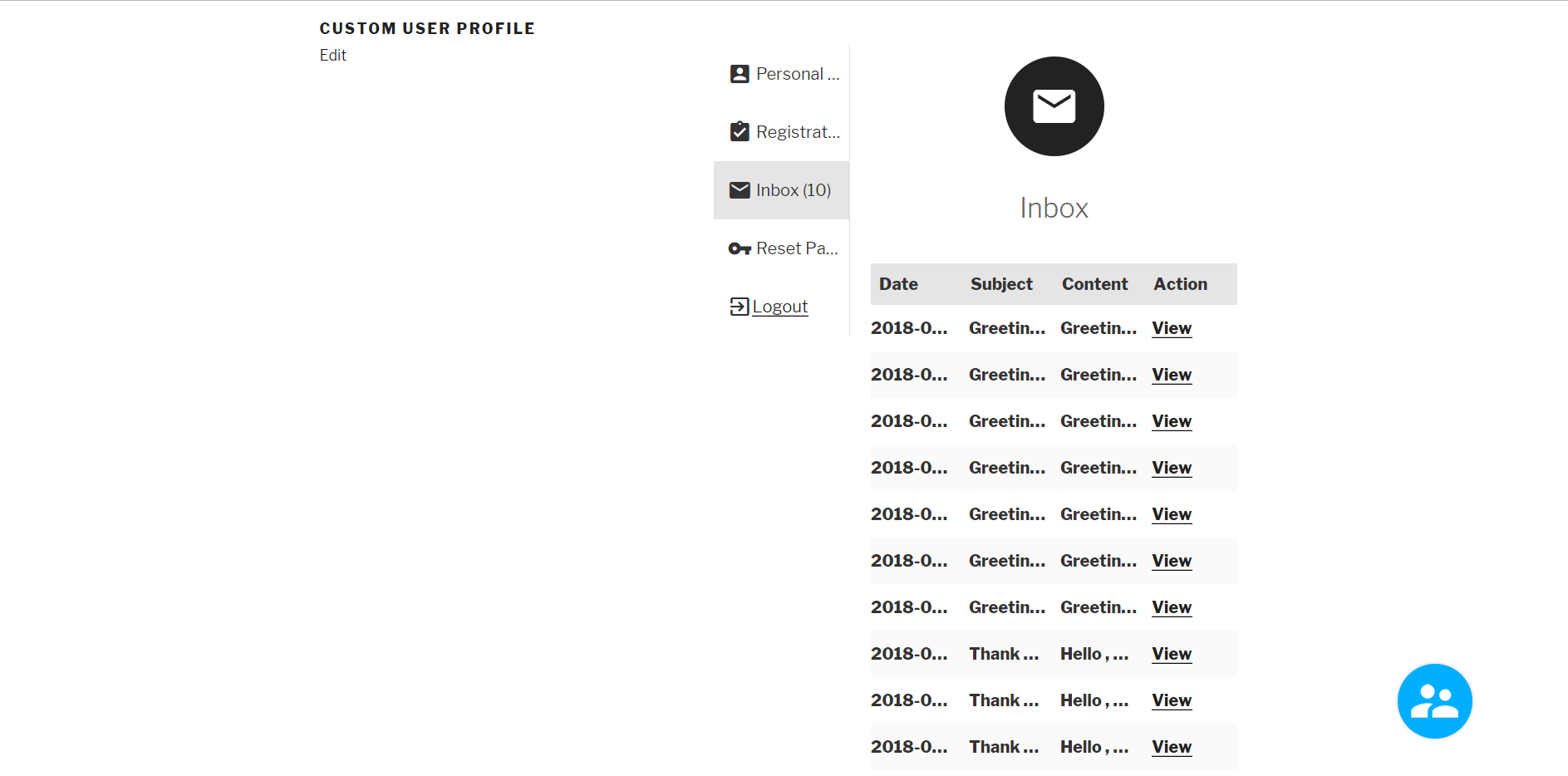This screenshot has width=1568, height=776.
Task: View the first Greetings message
Action: 1171,328
